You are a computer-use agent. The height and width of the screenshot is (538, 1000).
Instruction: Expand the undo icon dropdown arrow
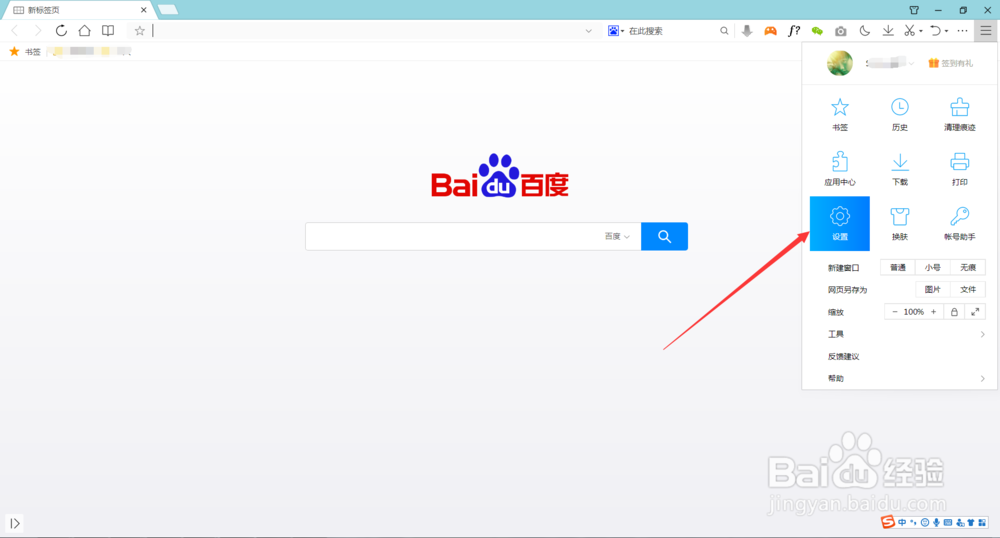coord(946,31)
